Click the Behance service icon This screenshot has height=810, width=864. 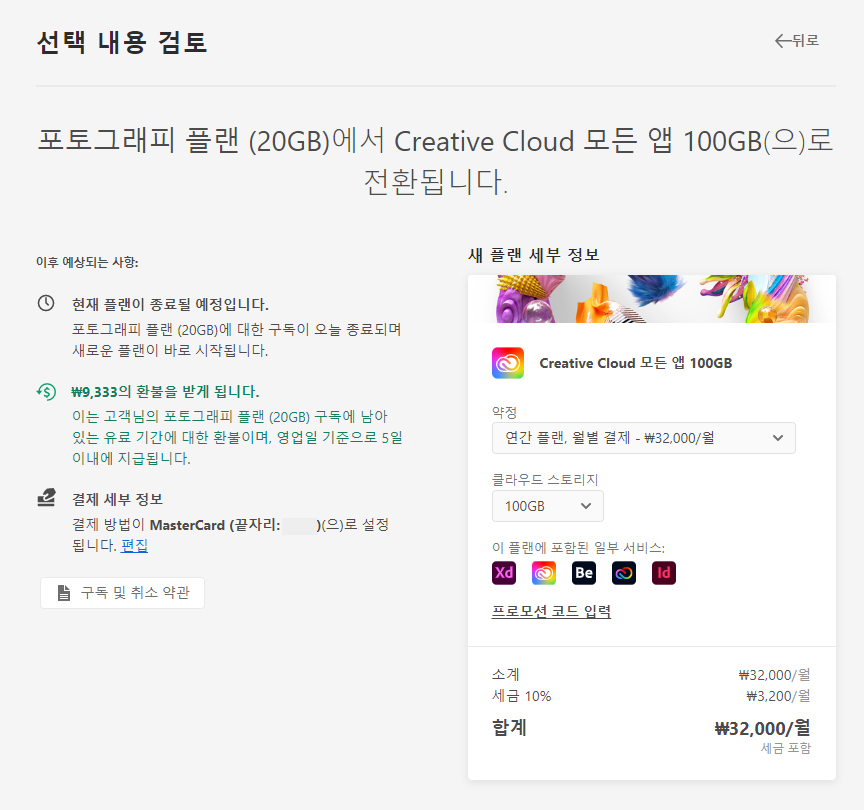[584, 573]
